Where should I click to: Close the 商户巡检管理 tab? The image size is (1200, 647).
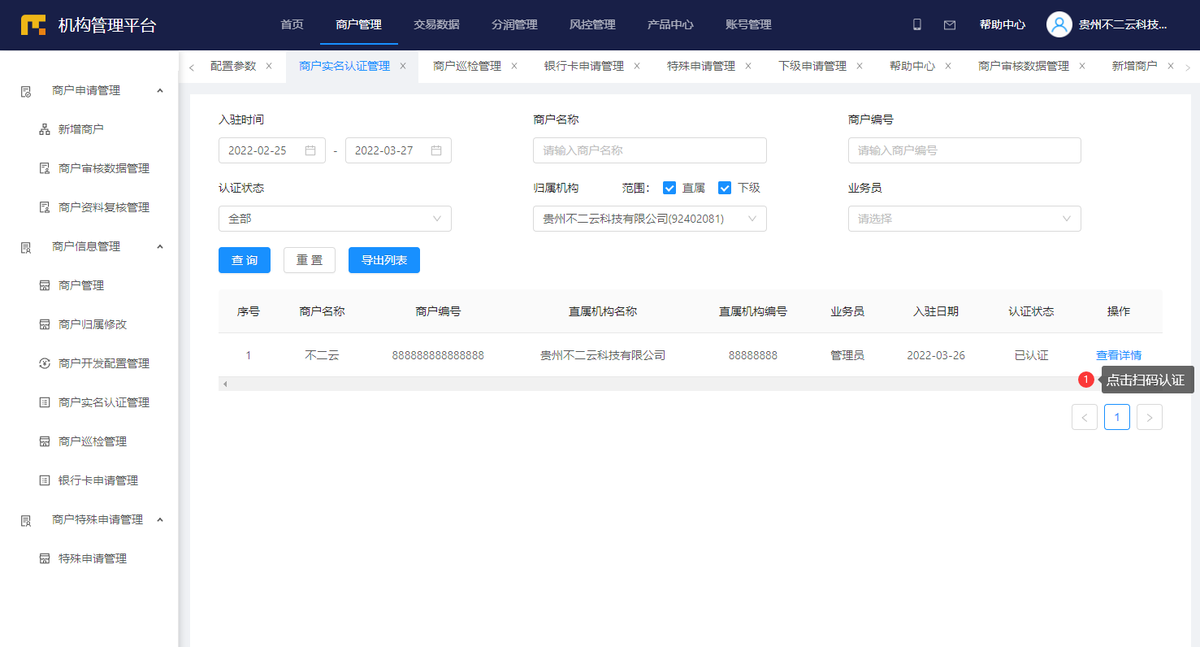tap(514, 66)
